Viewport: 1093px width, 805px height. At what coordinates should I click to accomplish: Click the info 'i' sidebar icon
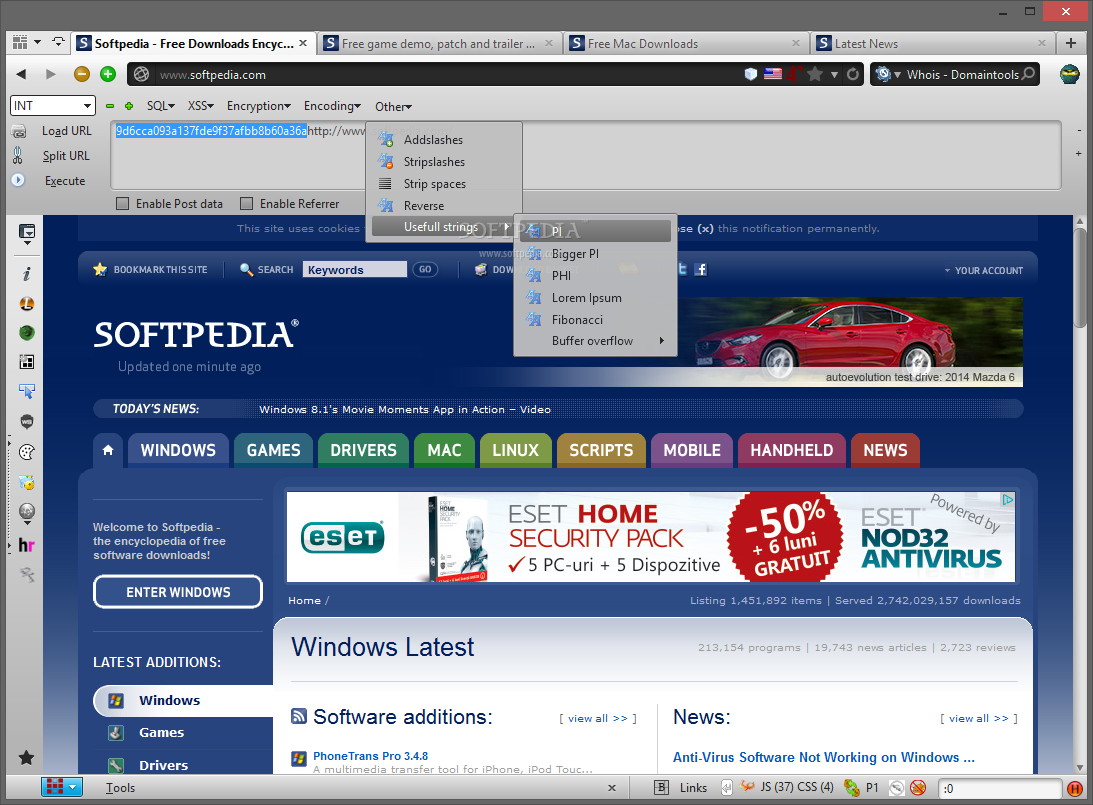click(x=26, y=273)
